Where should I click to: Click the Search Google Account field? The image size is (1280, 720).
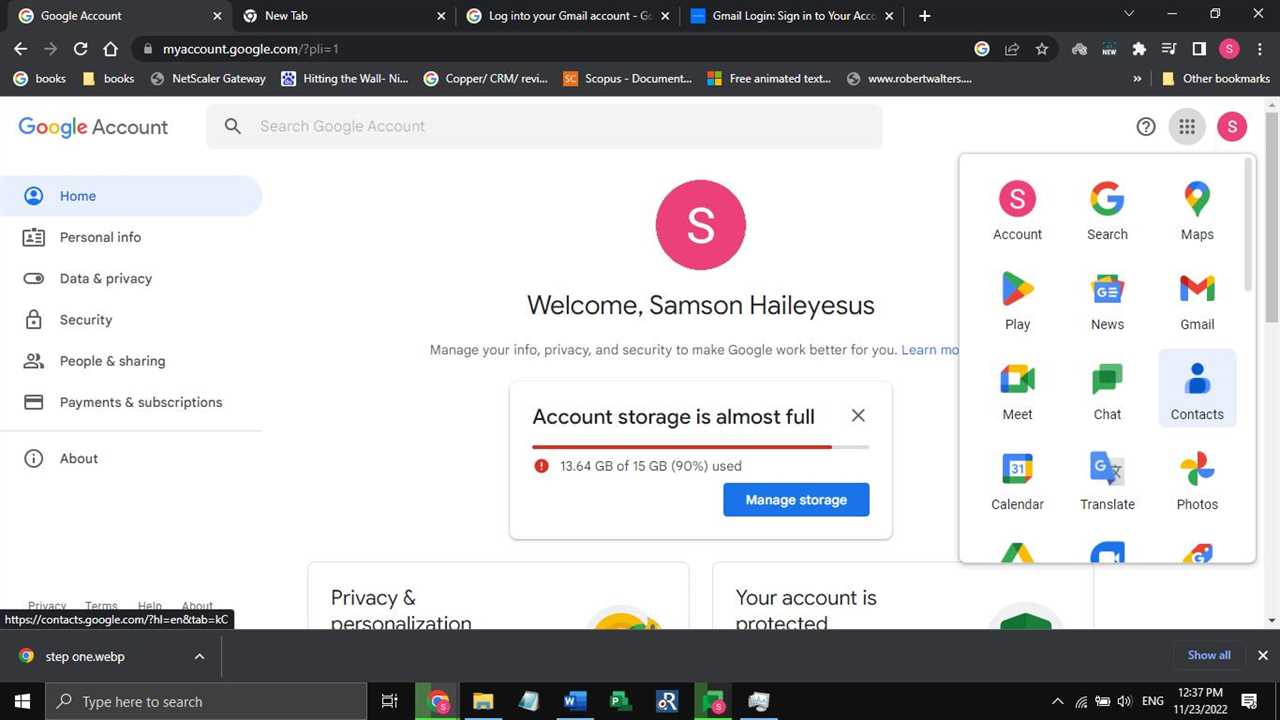[x=544, y=126]
